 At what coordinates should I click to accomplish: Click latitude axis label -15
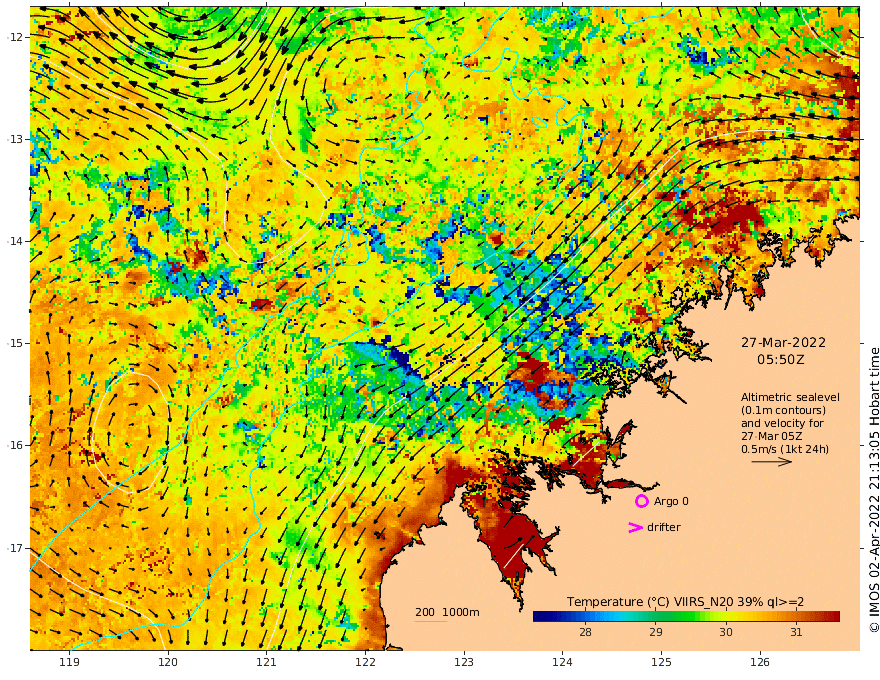pyautogui.click(x=14, y=343)
